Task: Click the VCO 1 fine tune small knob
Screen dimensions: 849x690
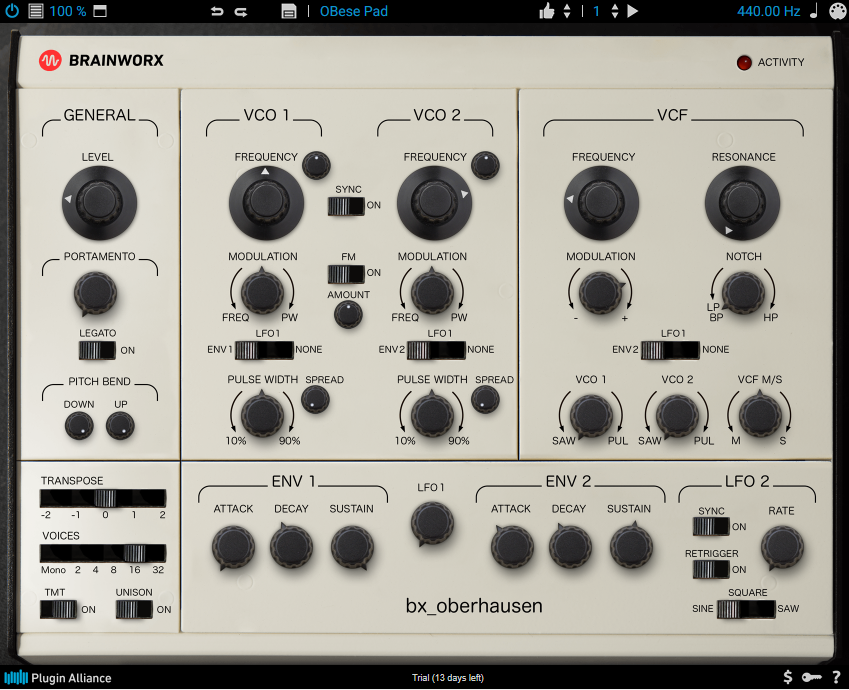Action: pyautogui.click(x=316, y=165)
